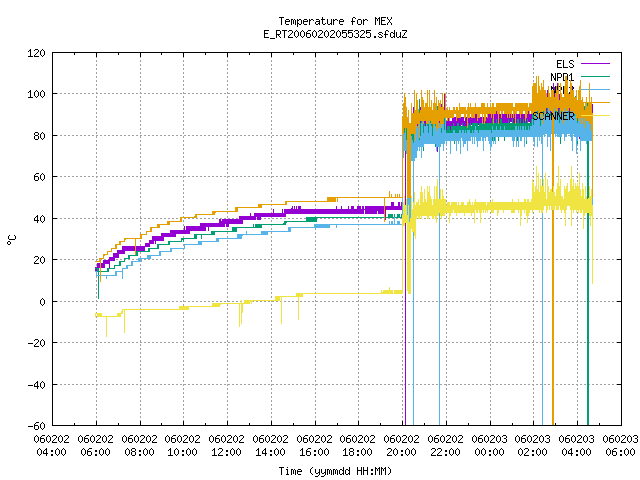The image size is (640, 480).
Task: Click the y-axis tick value '80'
Action: pyautogui.click(x=39, y=136)
